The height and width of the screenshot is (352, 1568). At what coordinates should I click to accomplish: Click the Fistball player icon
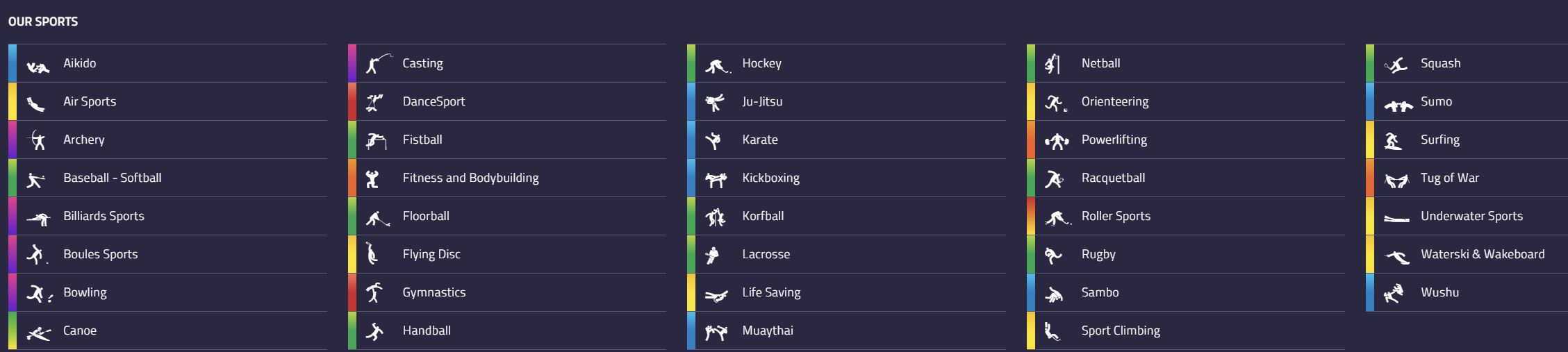376,141
